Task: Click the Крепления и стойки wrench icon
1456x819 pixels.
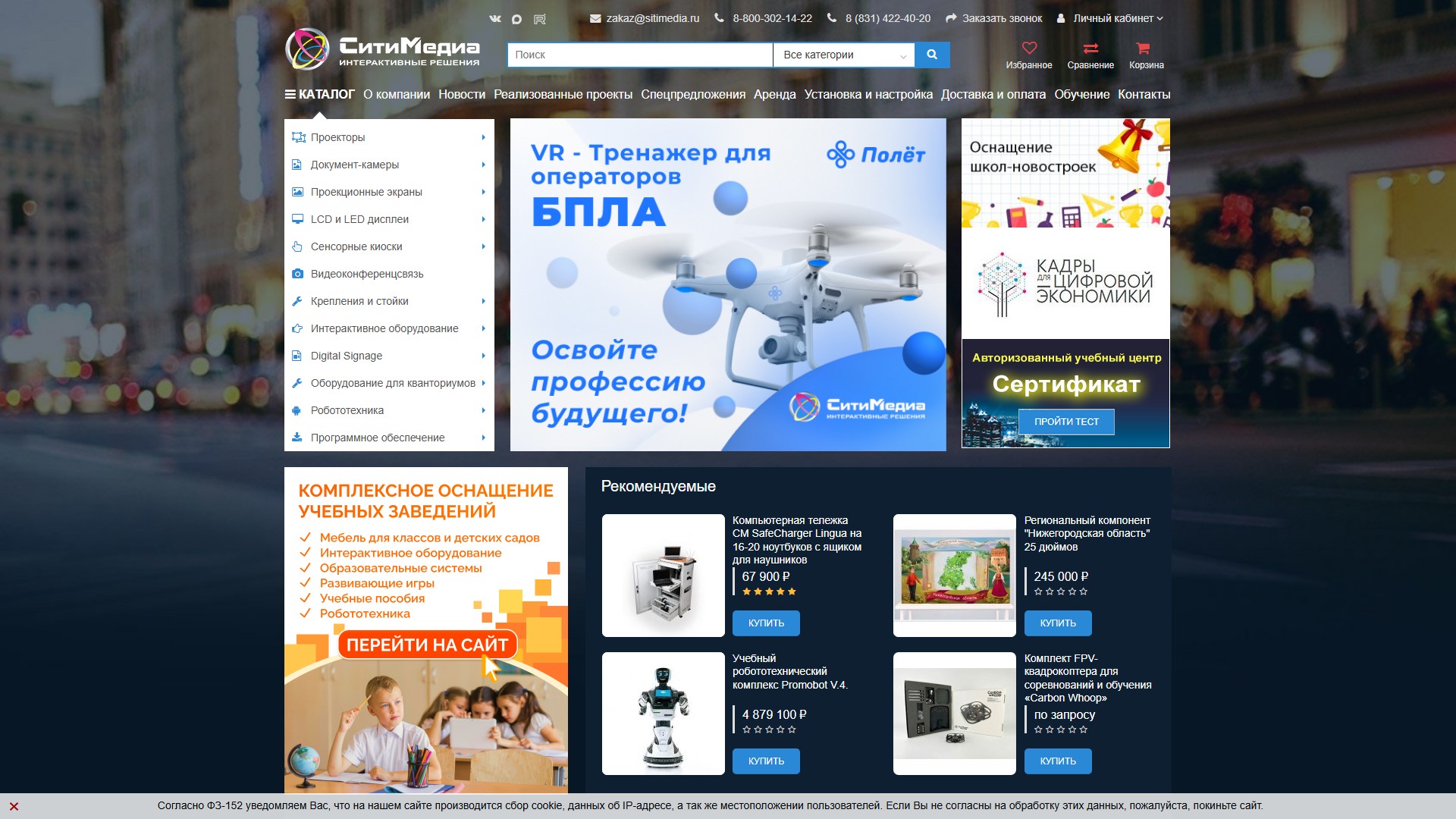Action: (x=297, y=301)
